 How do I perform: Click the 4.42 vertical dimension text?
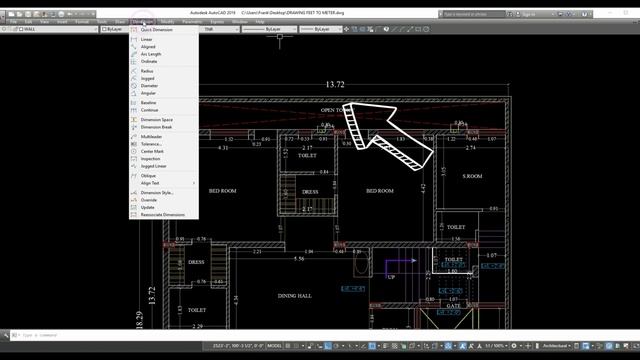click(423, 189)
